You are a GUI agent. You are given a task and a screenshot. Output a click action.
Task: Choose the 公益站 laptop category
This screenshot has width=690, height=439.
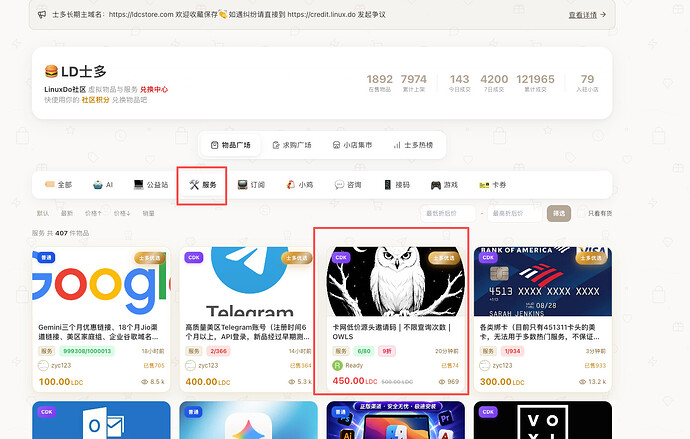click(151, 185)
